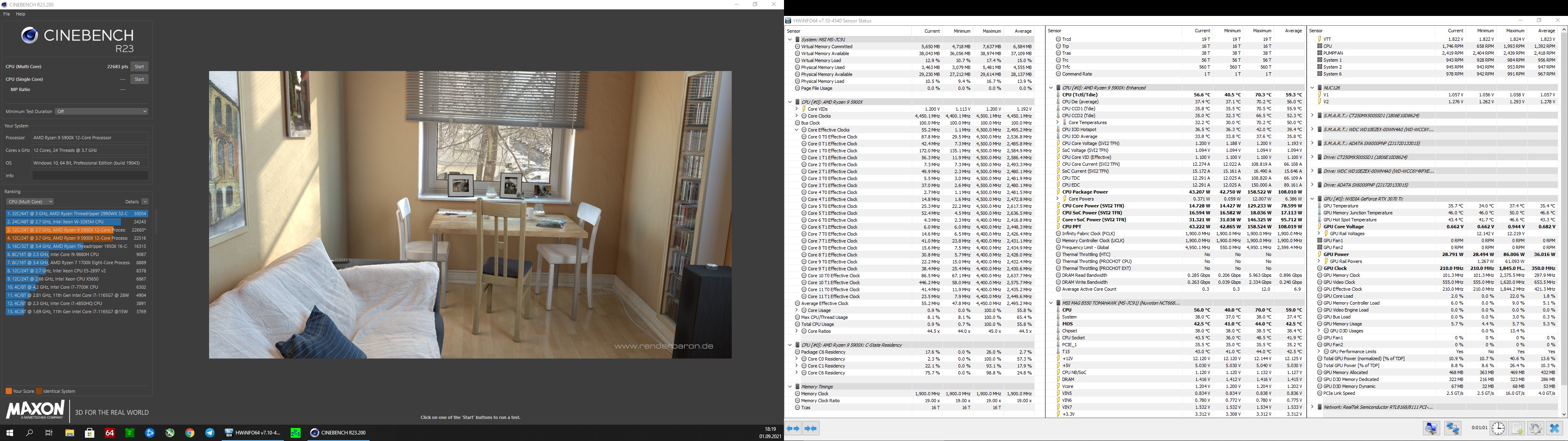Click the blue X close sensors icon
The width and height of the screenshot is (1568, 441).
1554,429
